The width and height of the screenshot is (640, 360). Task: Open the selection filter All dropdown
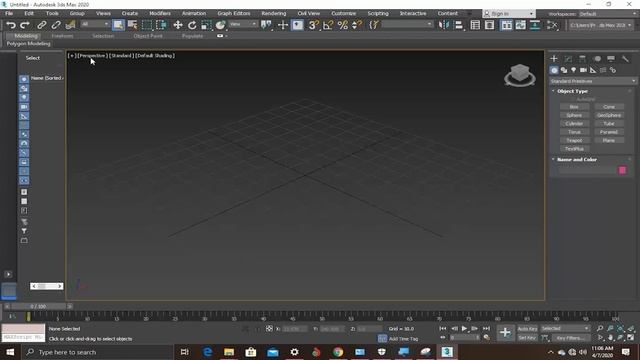[95, 24]
